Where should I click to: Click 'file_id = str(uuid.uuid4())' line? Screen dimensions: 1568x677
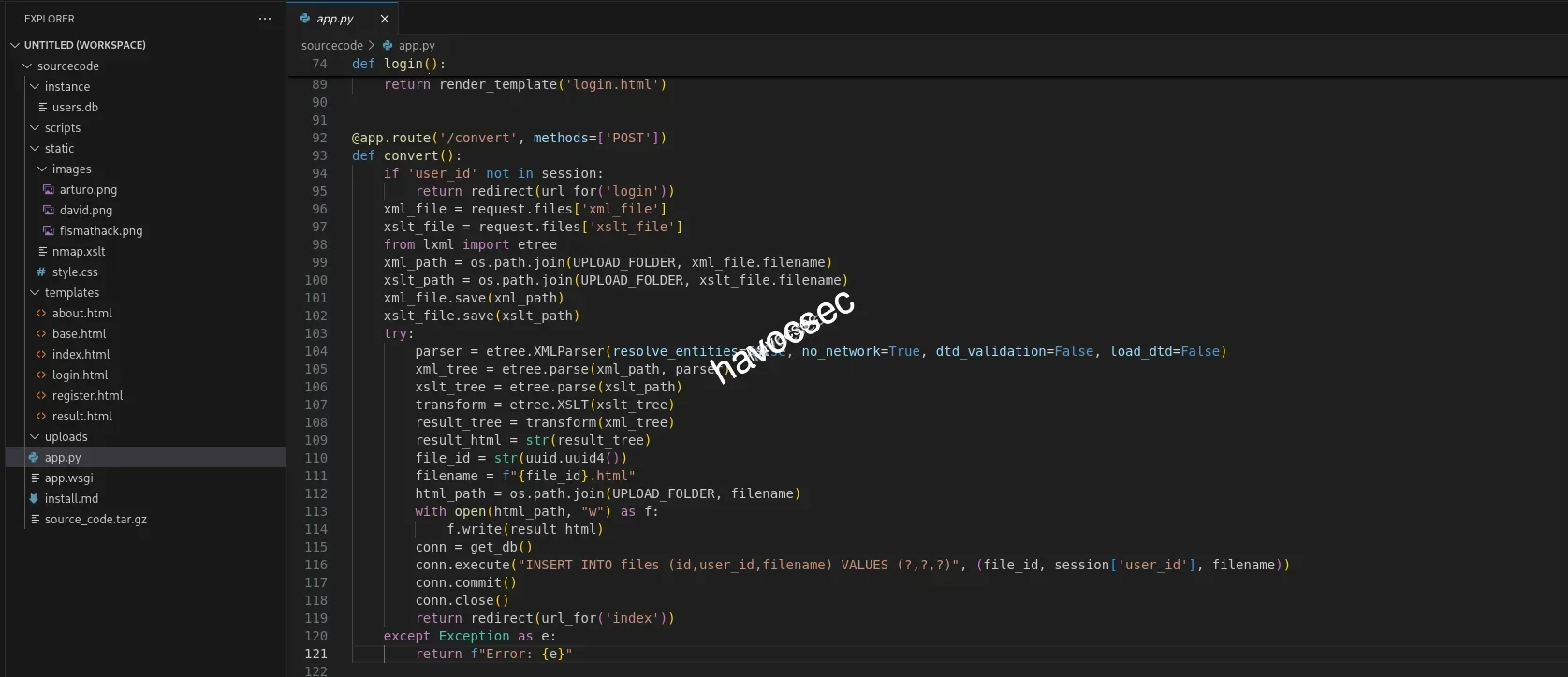(x=521, y=458)
